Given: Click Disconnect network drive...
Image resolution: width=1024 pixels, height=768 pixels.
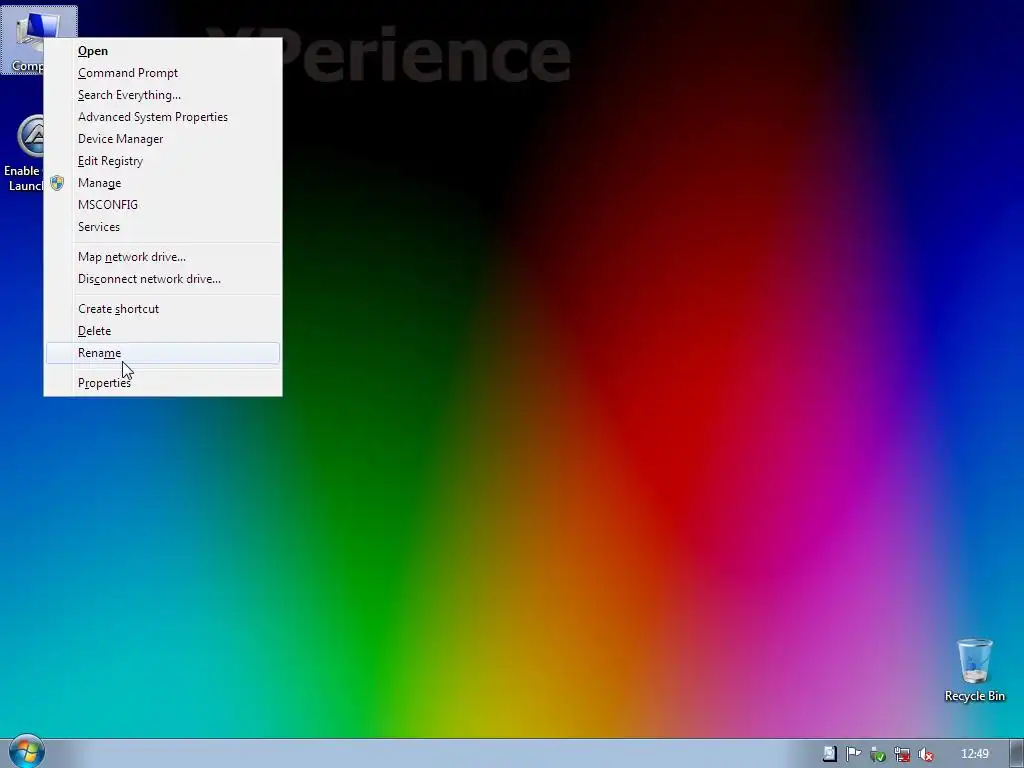Looking at the screenshot, I should click(163, 280).
